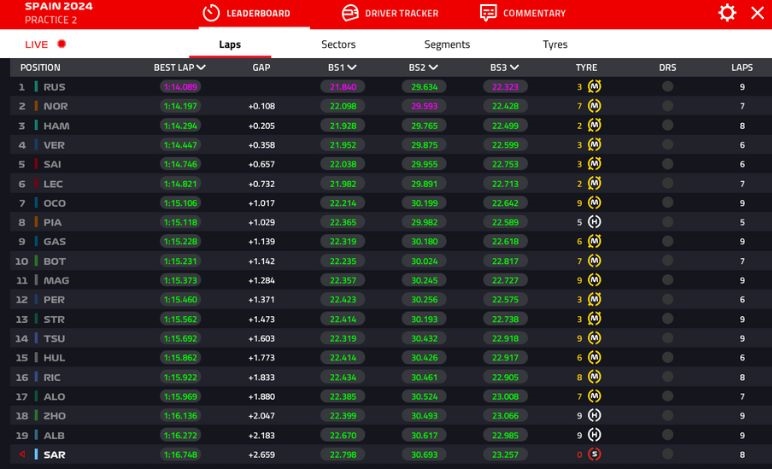Open the Leaderboard stopwatch icon
This screenshot has height=469, width=772.
pos(210,13)
